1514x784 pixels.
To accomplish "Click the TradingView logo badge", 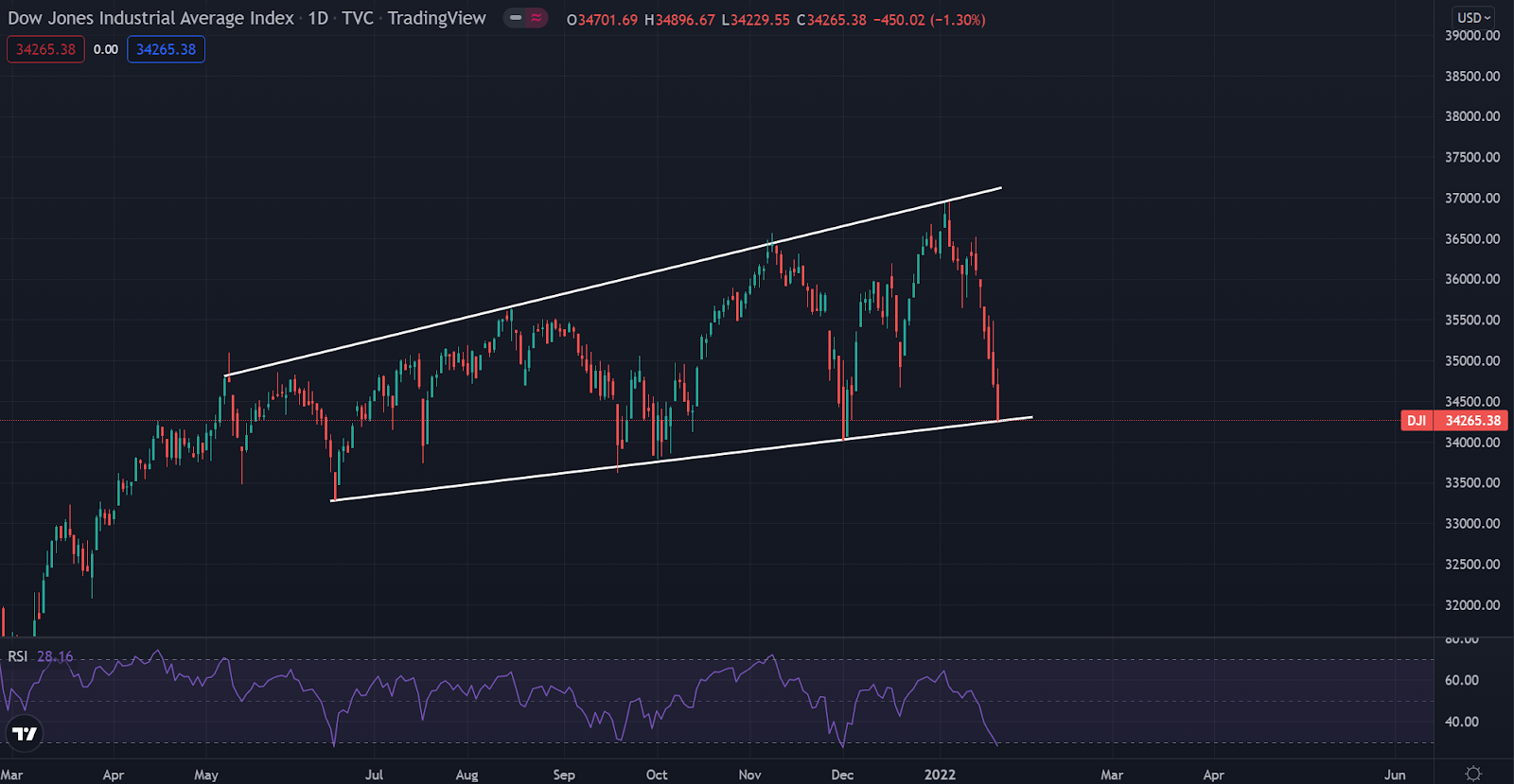I will [x=25, y=733].
